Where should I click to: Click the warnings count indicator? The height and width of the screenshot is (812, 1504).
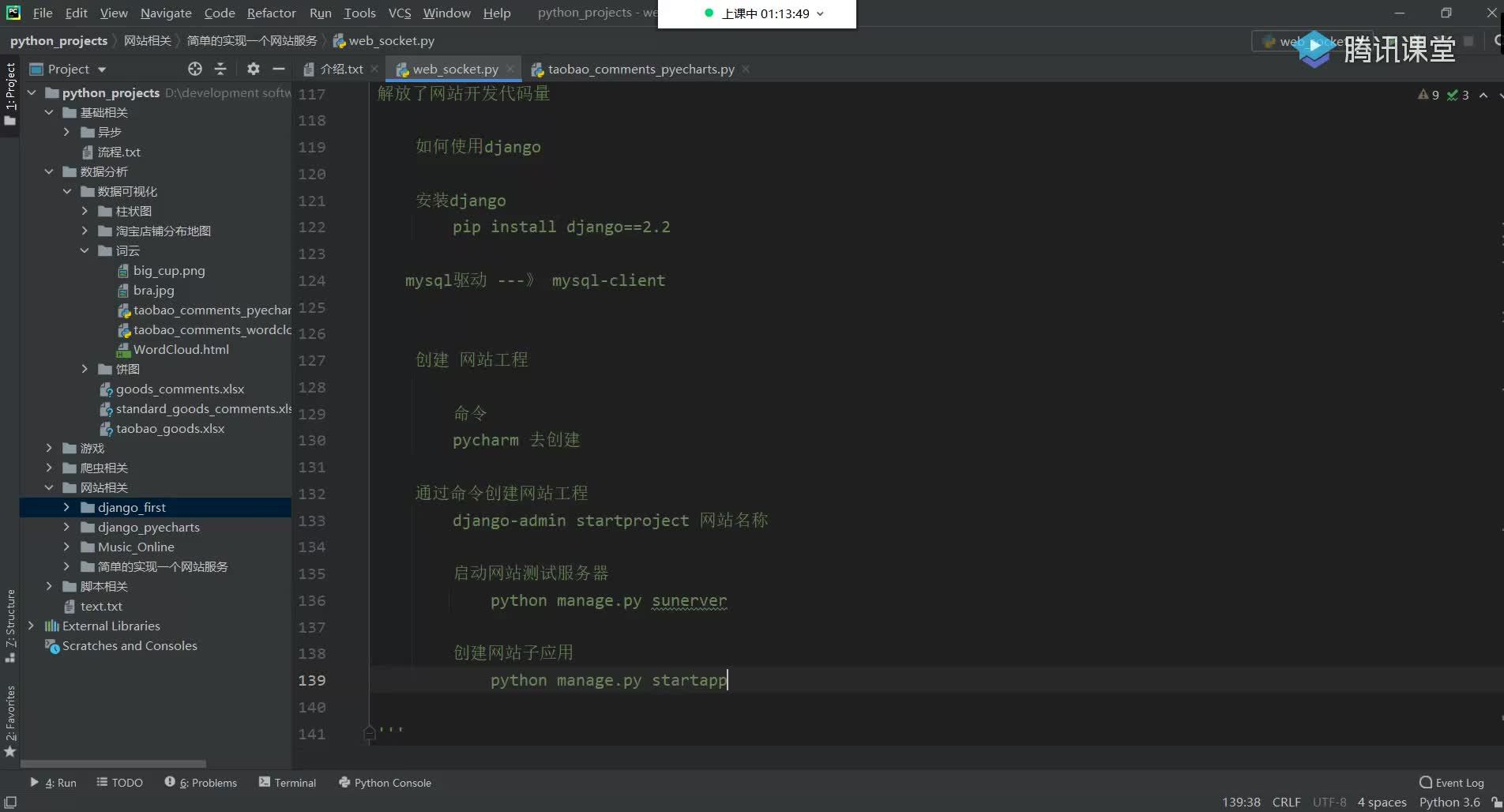pos(1428,95)
